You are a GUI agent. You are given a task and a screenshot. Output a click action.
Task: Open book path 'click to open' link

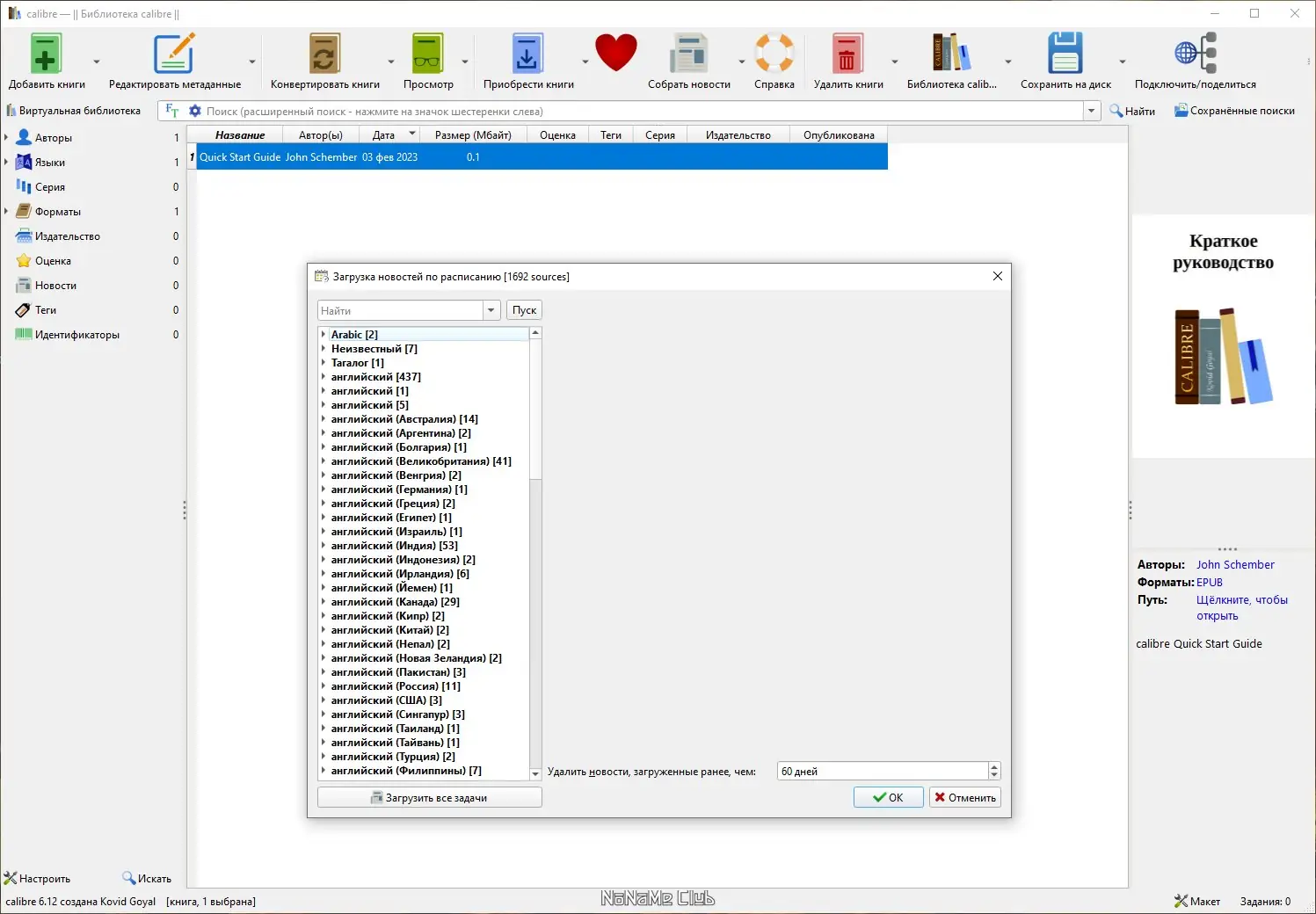point(1241,608)
